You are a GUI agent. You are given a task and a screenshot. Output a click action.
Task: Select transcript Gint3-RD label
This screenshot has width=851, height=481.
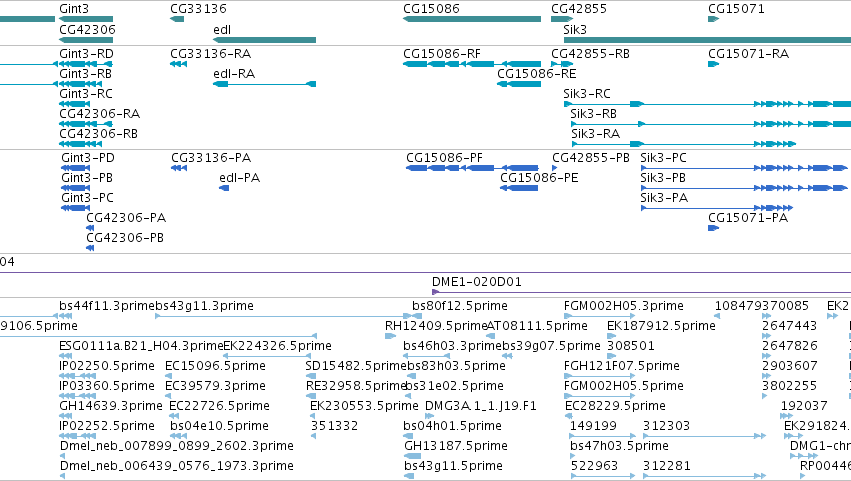click(x=86, y=54)
